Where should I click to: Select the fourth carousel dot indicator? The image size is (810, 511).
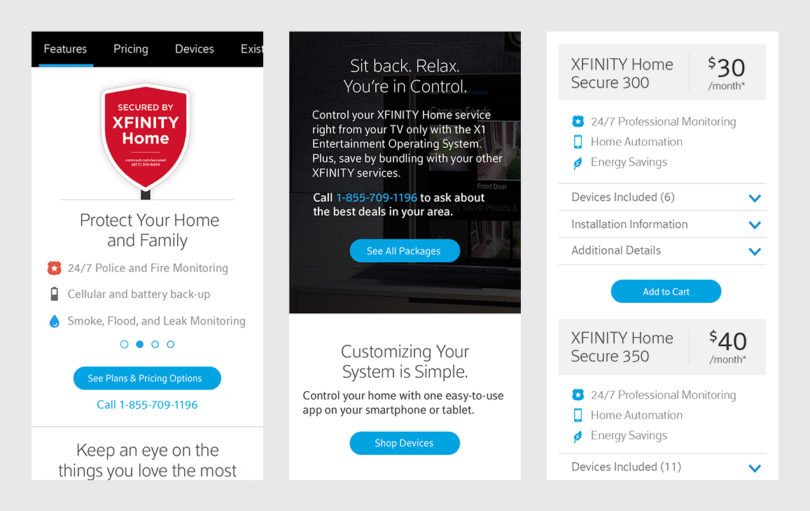click(x=170, y=344)
